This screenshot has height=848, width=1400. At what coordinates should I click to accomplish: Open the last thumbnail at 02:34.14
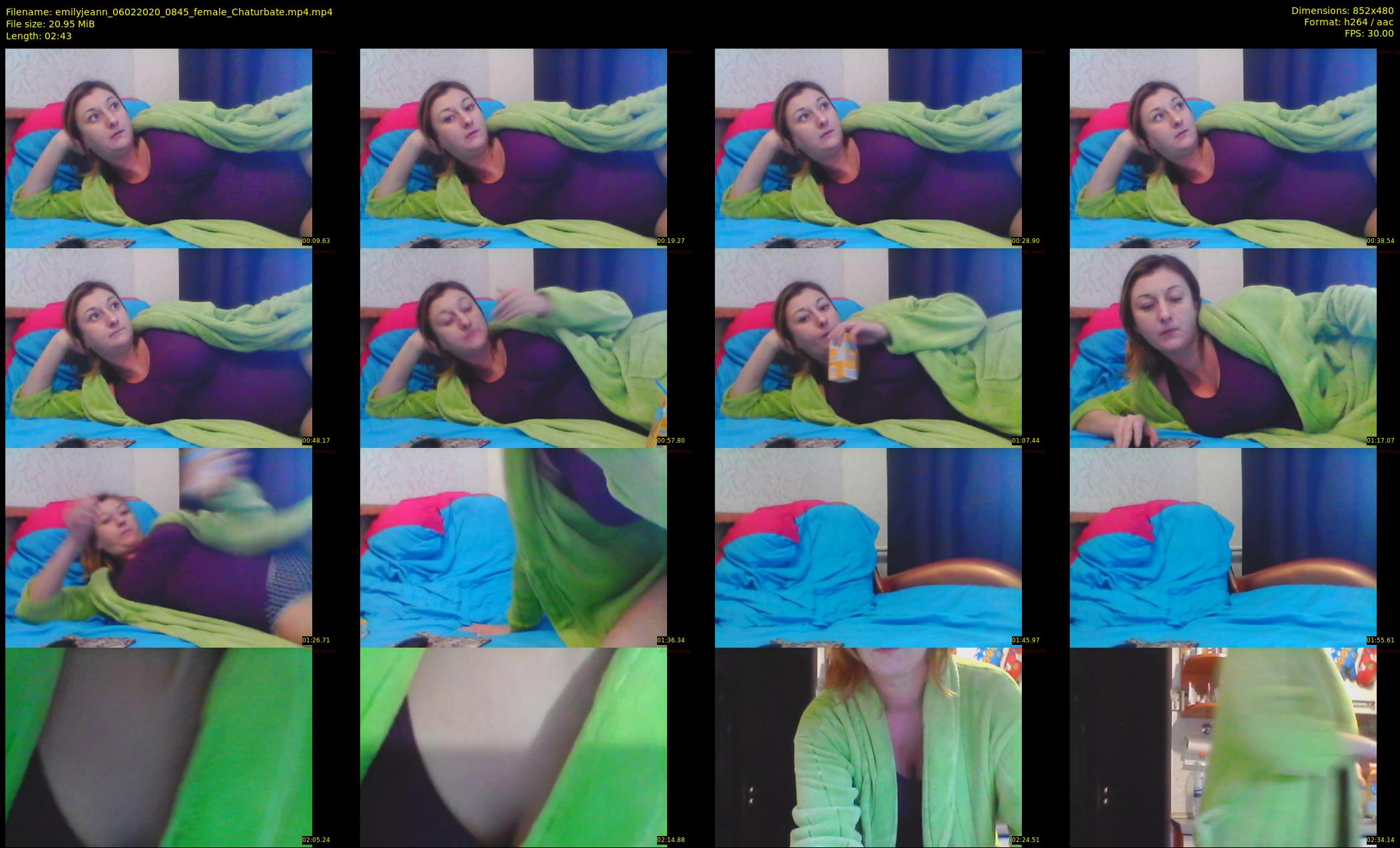pos(1223,747)
